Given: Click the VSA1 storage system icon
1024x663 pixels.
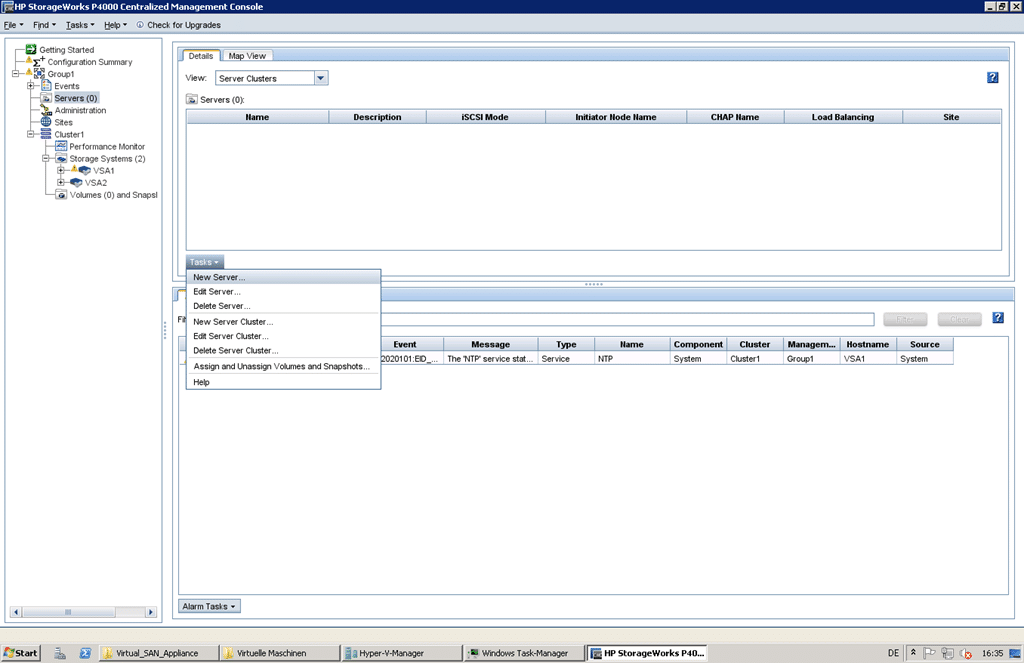Looking at the screenshot, I should 84,170.
